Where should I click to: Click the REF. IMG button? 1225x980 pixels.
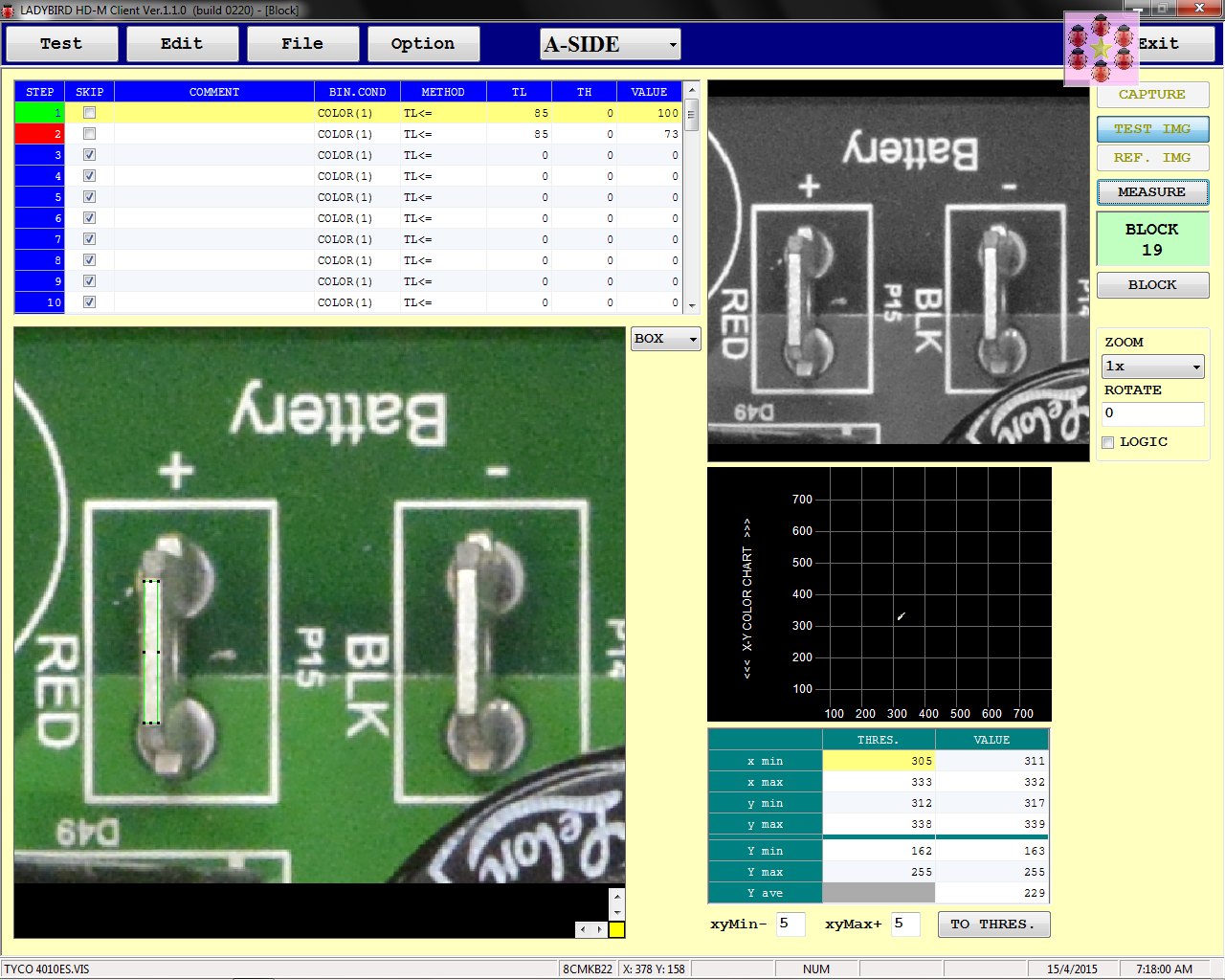pyautogui.click(x=1152, y=158)
